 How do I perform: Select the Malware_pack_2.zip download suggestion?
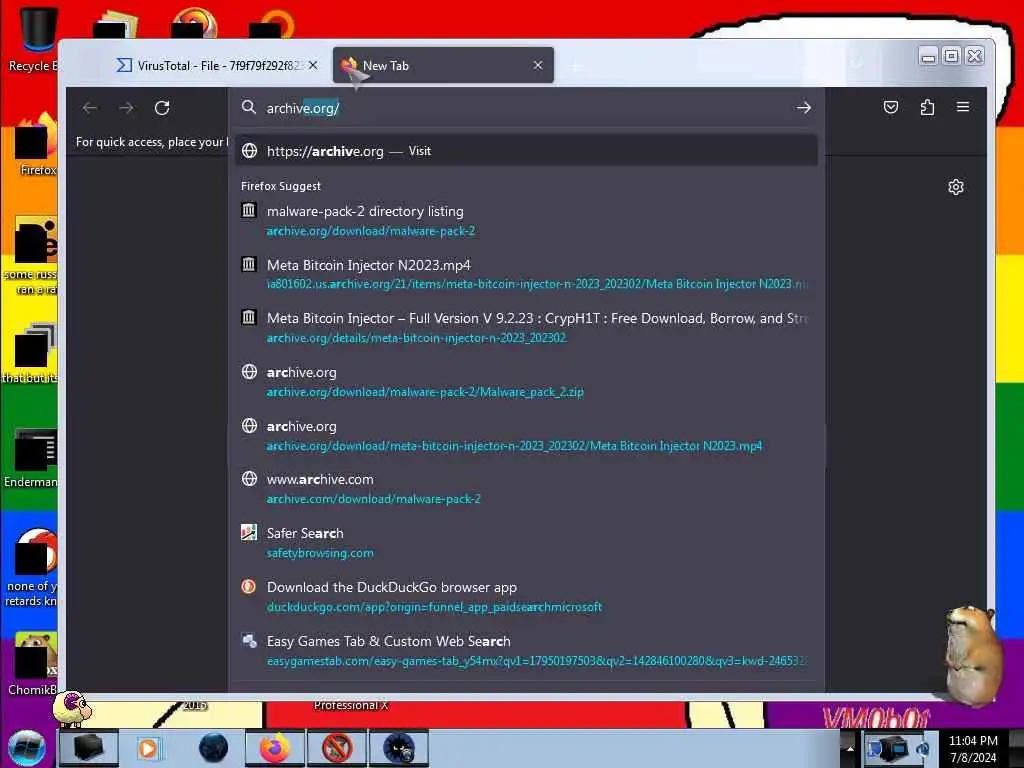(526, 381)
